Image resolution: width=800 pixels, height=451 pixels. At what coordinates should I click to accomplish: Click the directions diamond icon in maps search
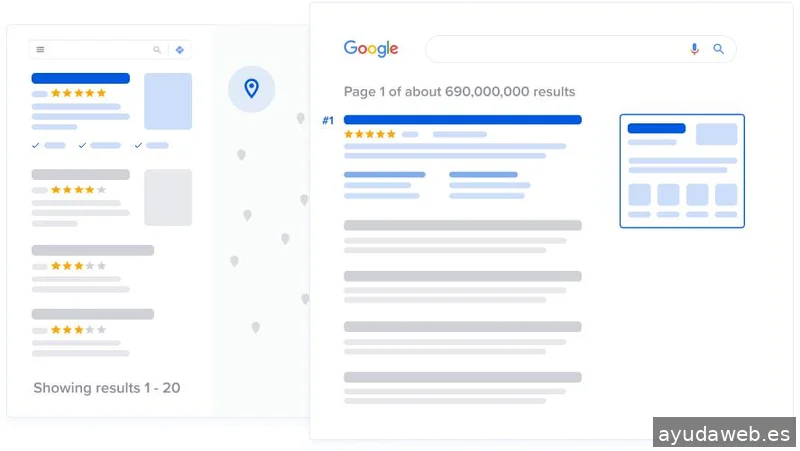point(180,49)
